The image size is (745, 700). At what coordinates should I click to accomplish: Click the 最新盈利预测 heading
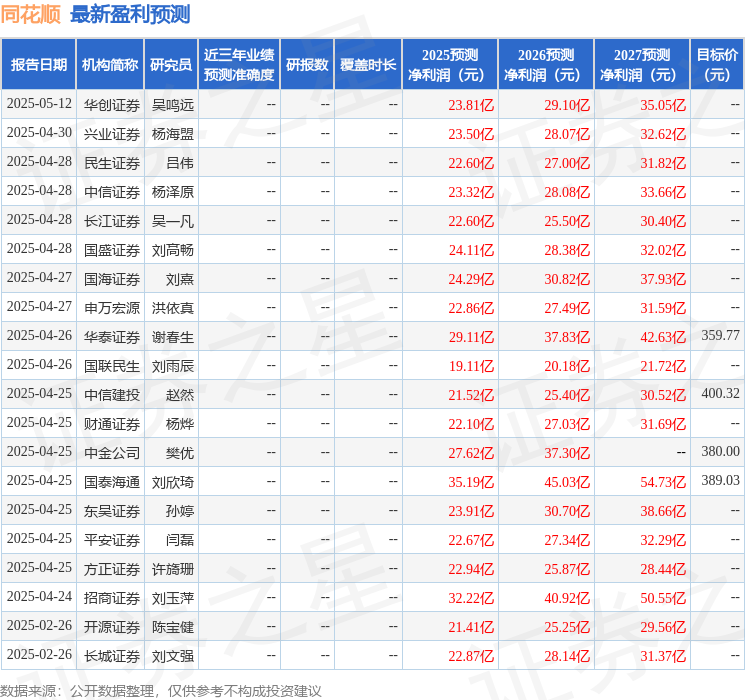tap(130, 14)
